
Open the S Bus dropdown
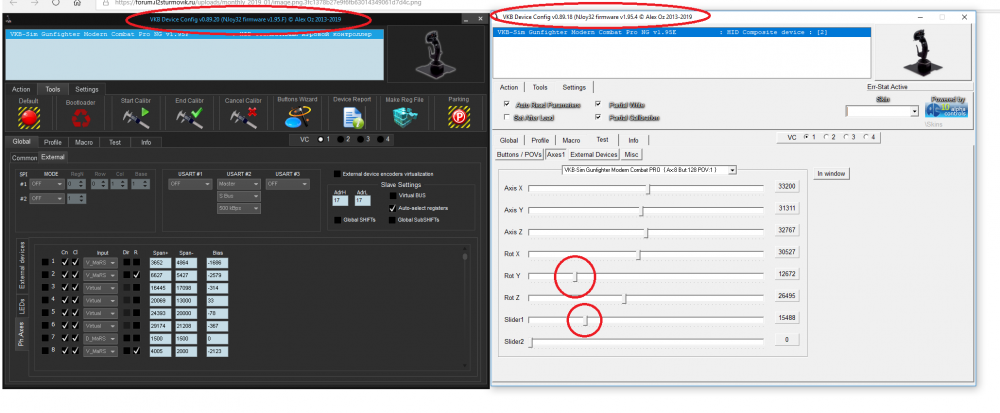click(x=239, y=196)
